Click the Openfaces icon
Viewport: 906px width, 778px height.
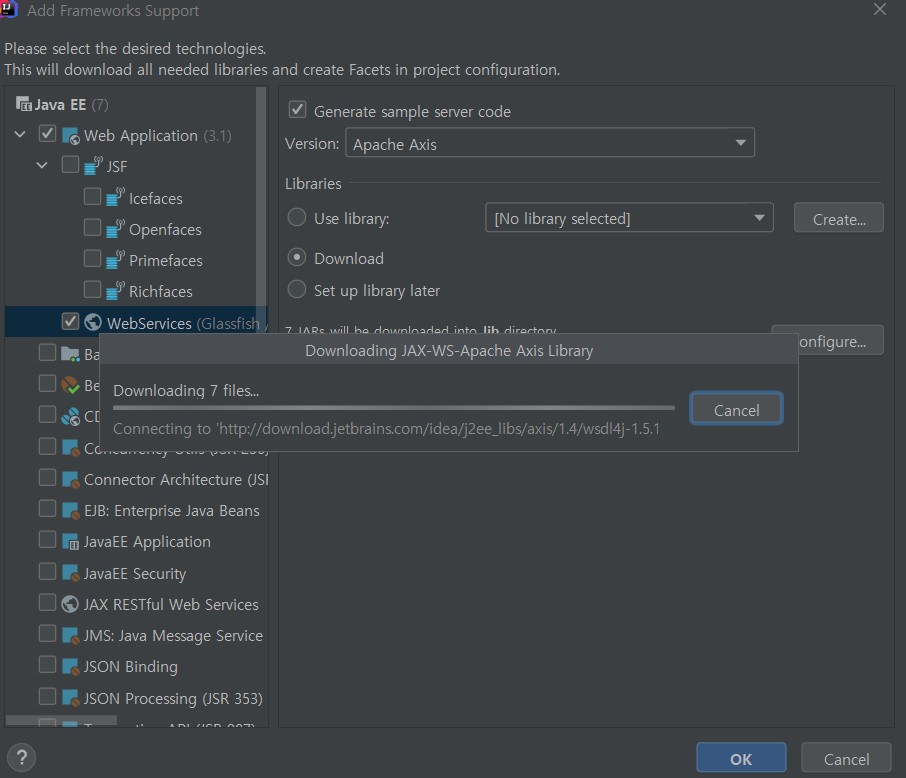point(115,228)
